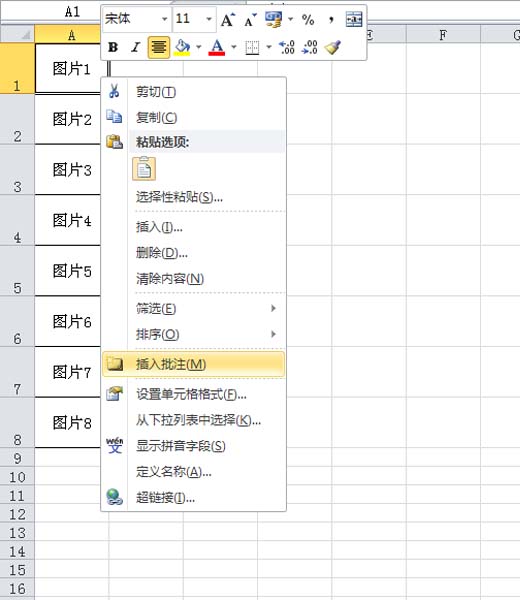Open the fill color dropdown arrow
Image resolution: width=520 pixels, height=600 pixels.
click(x=199, y=47)
